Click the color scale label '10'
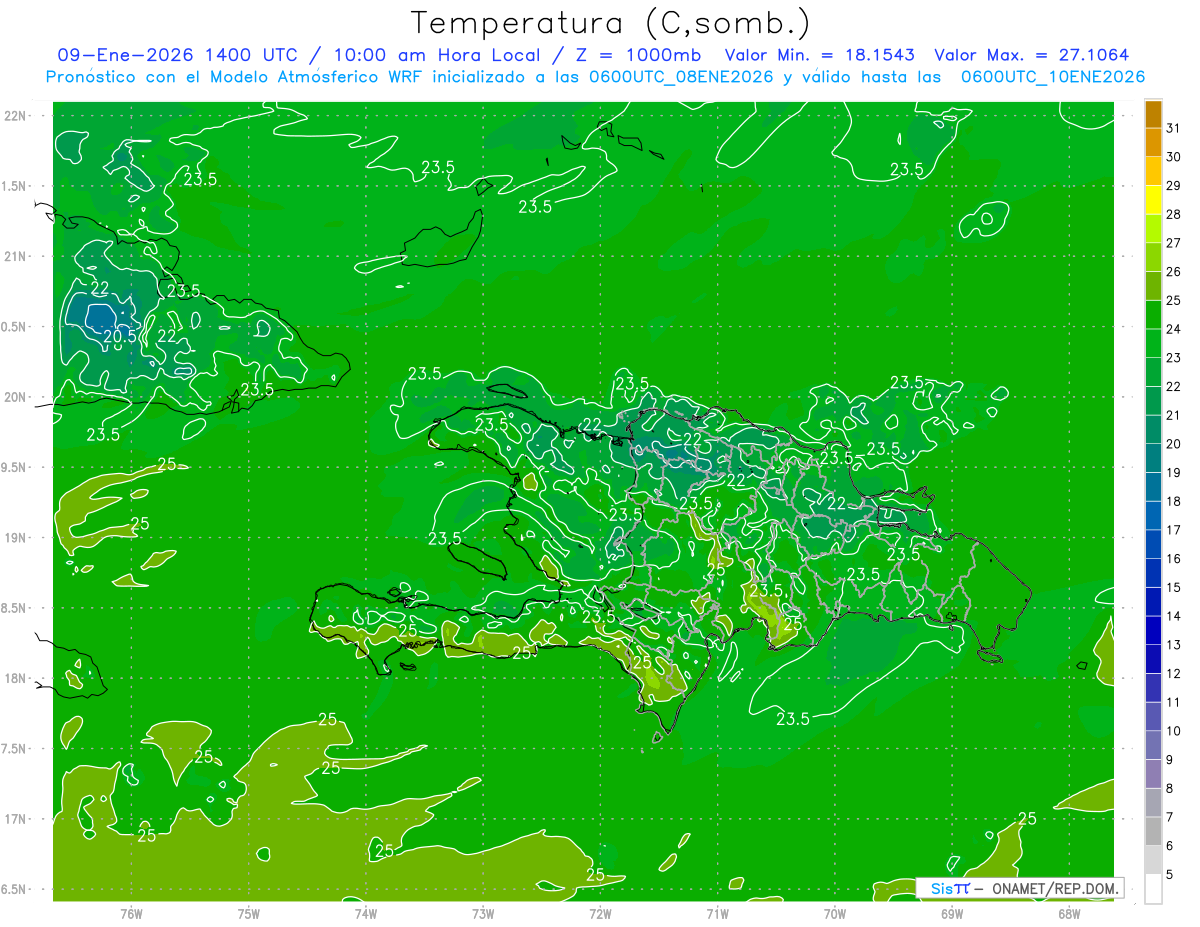 tap(1174, 731)
